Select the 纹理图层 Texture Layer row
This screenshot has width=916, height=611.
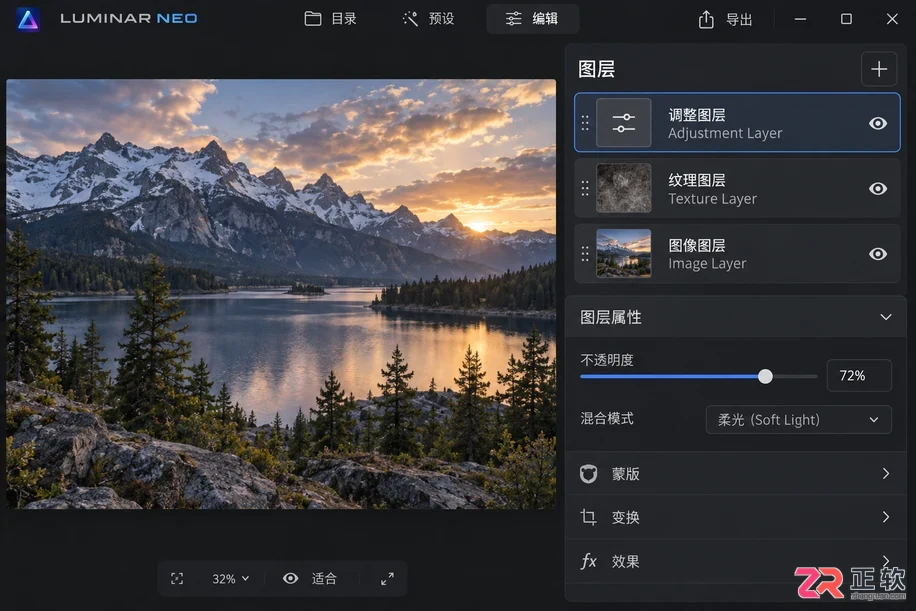[737, 188]
